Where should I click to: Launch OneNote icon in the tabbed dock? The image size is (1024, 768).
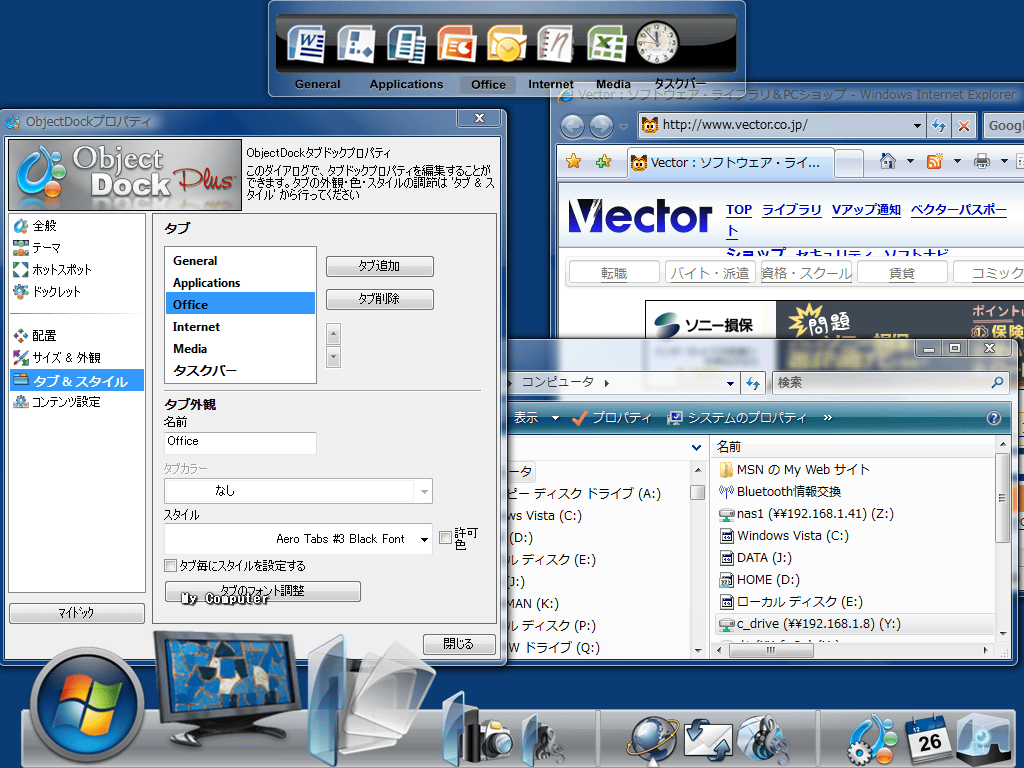pyautogui.click(x=556, y=44)
